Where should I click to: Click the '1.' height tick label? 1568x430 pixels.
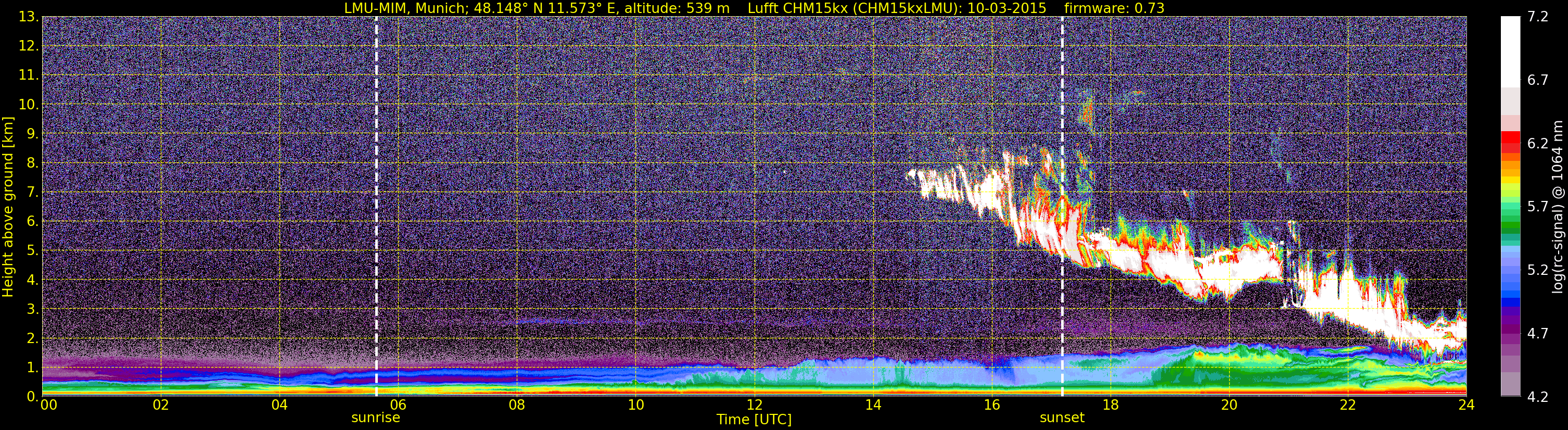(33, 368)
